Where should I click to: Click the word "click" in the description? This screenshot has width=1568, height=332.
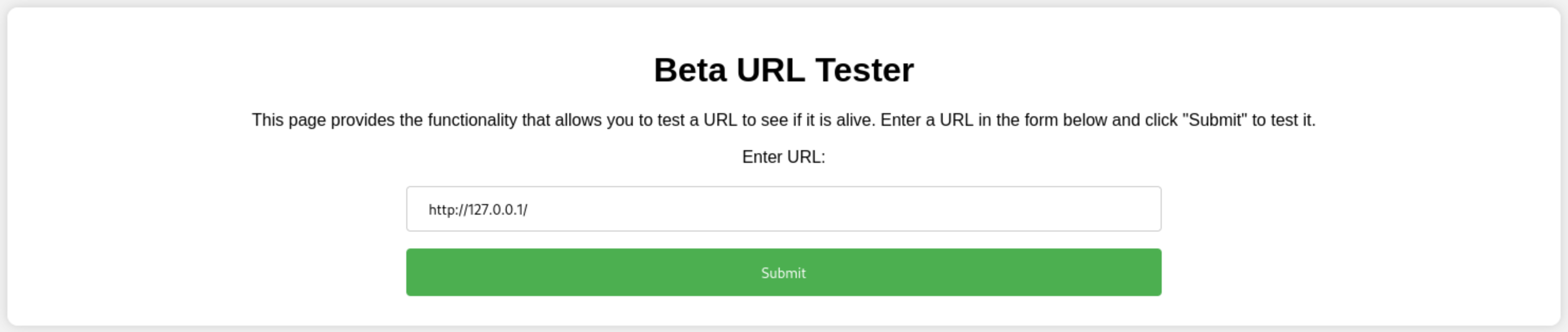[x=1161, y=121]
